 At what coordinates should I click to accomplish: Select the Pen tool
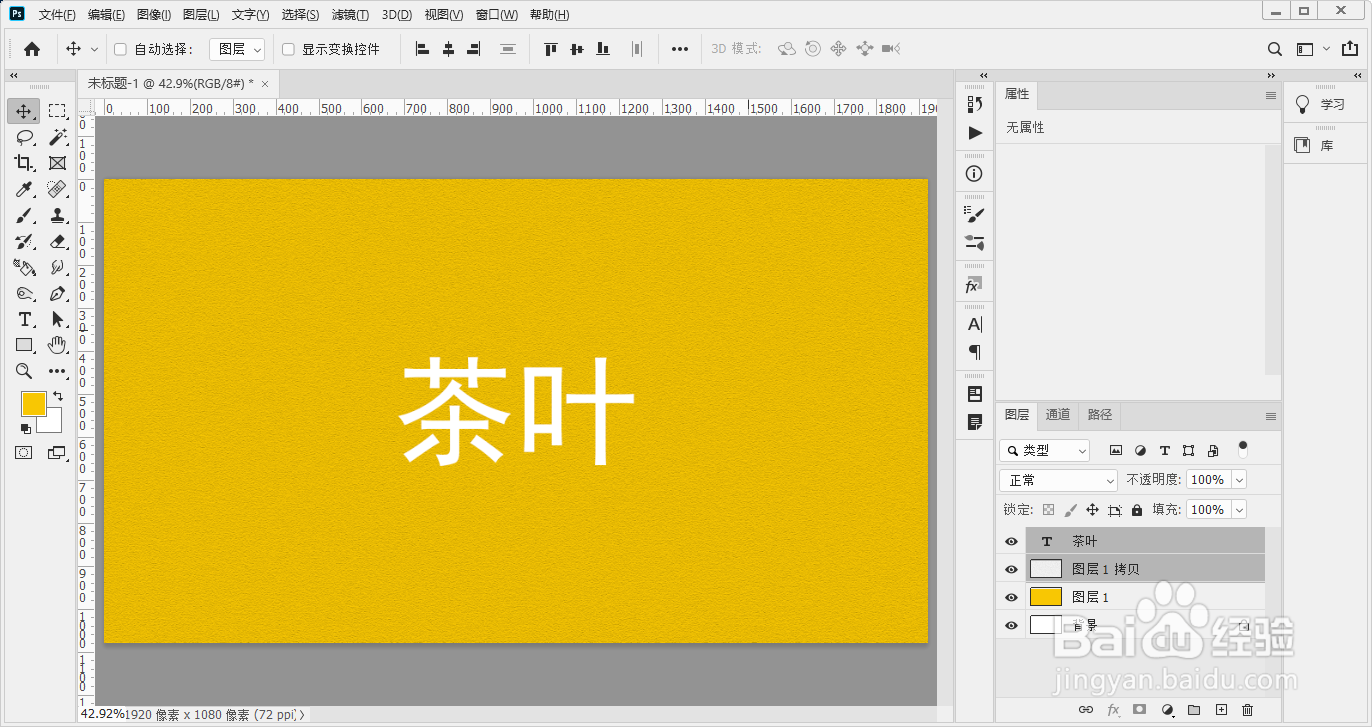coord(57,293)
